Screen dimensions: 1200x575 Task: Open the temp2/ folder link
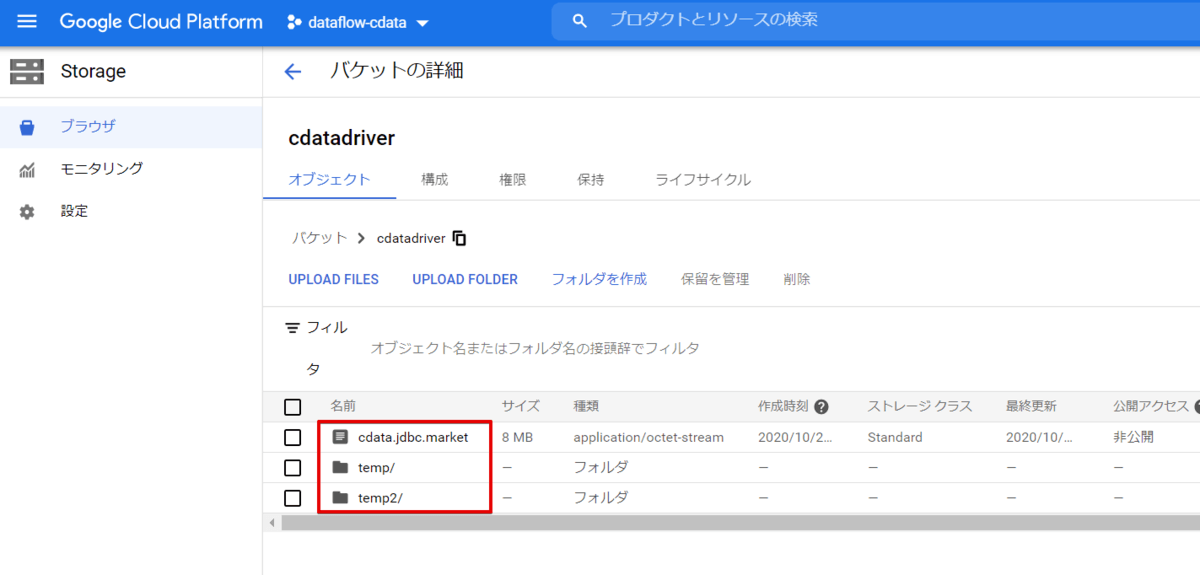click(x=382, y=497)
